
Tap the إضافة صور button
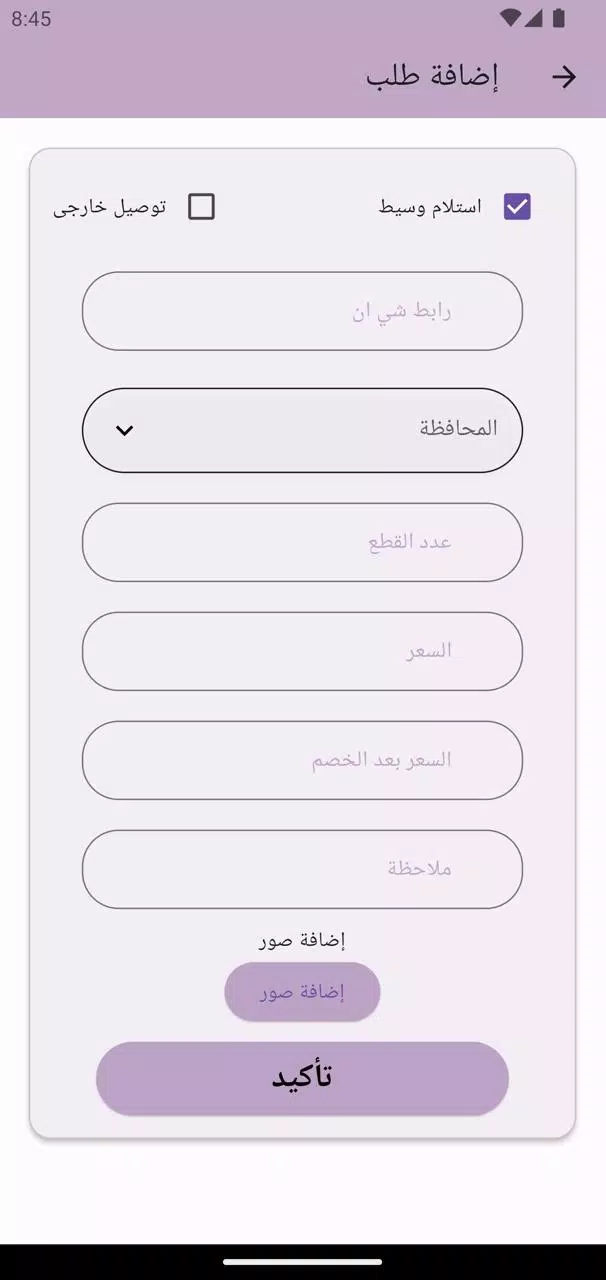point(302,992)
